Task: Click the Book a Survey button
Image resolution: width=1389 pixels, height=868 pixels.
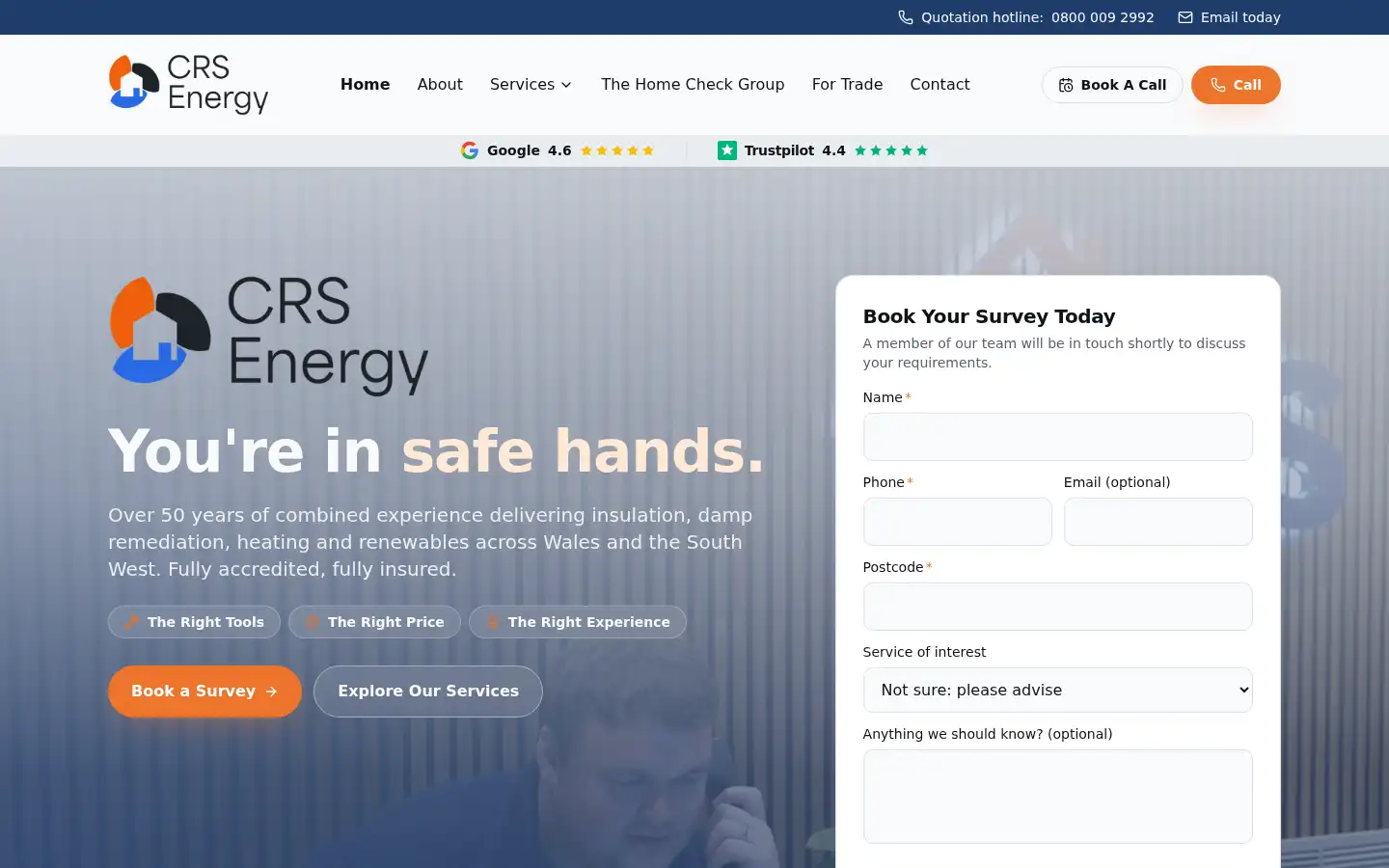Action: 204,692
